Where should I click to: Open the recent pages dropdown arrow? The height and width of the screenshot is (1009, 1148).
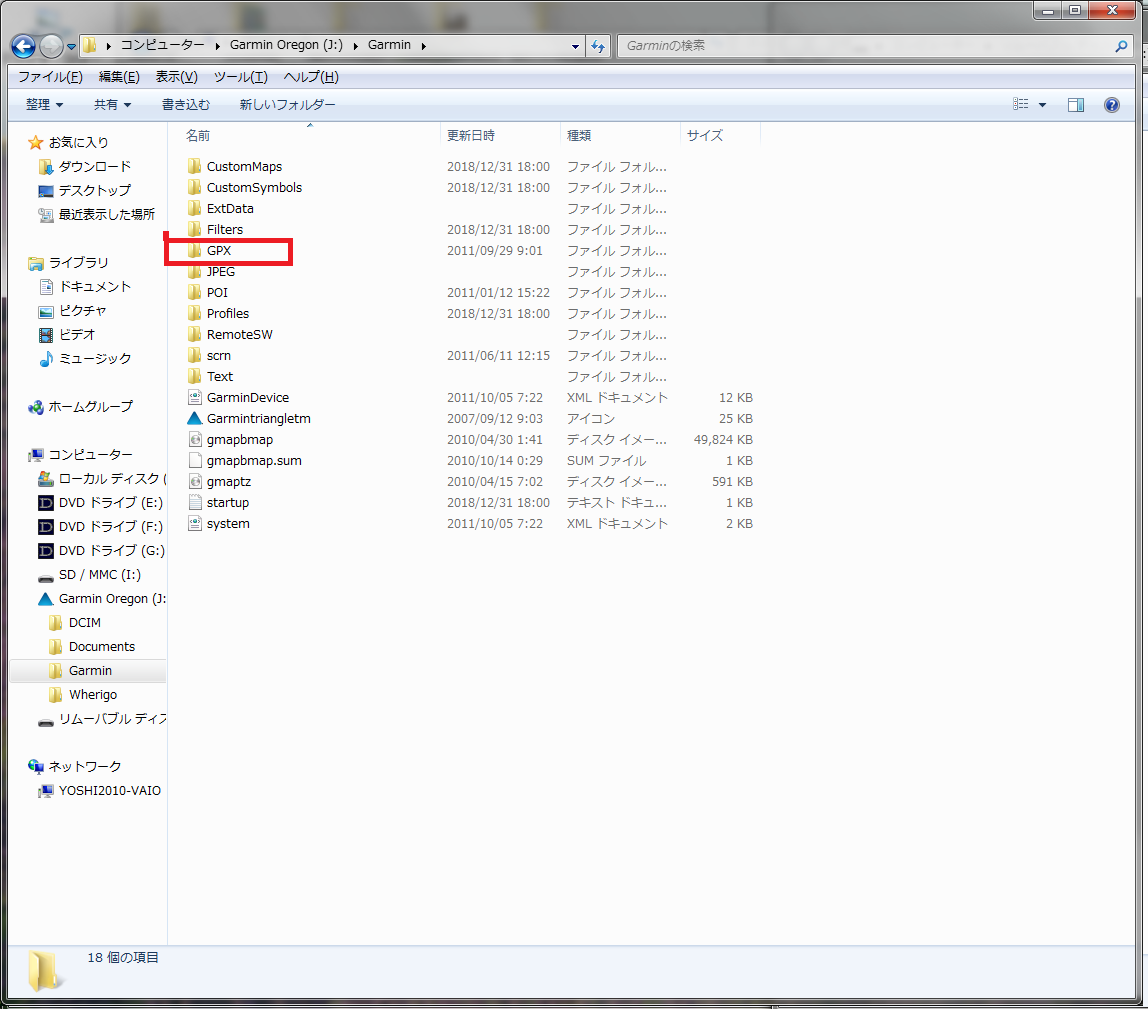(71, 46)
